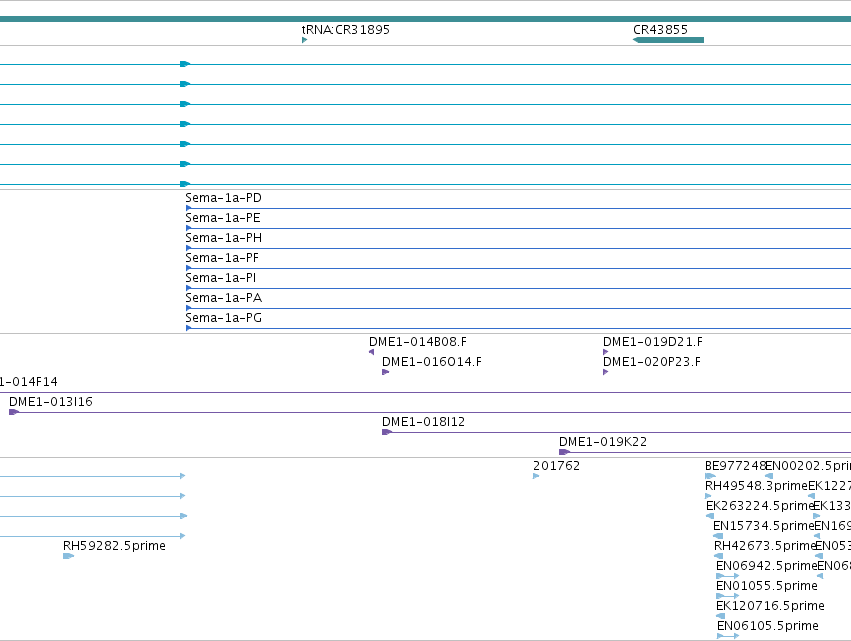The height and width of the screenshot is (641, 851).
Task: Click the DME1-019D21.F label
Action: [x=652, y=342]
